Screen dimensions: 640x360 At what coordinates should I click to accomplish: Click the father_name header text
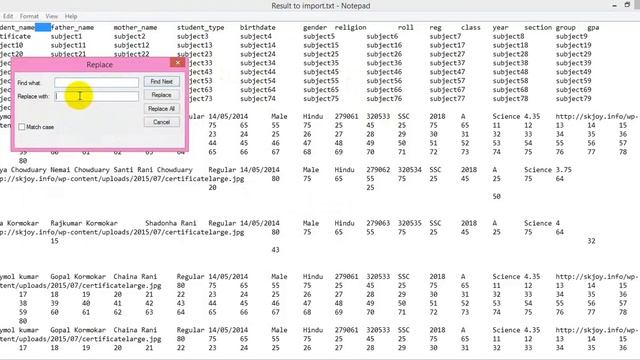tap(72, 27)
